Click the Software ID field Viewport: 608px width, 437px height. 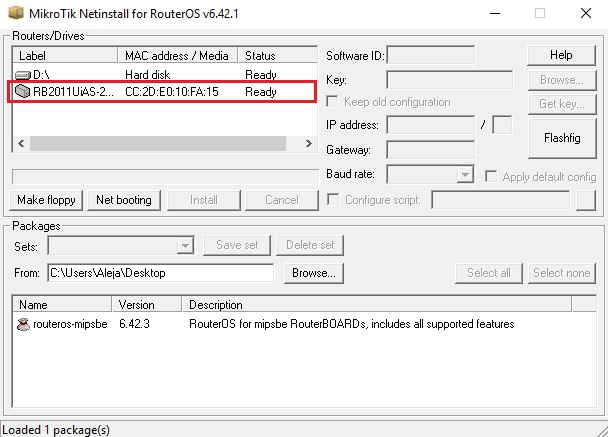(430, 55)
